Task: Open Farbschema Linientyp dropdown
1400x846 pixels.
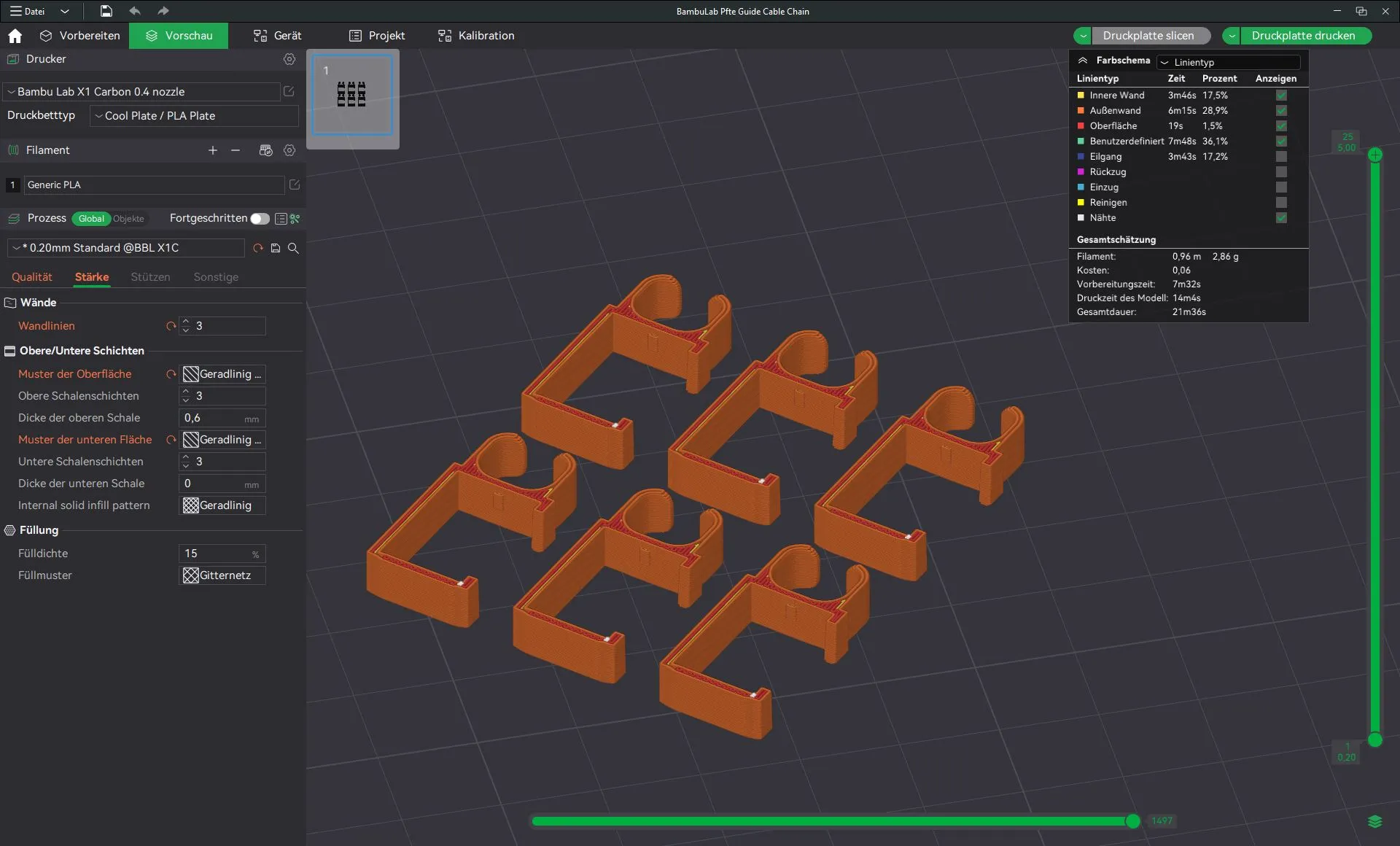Action: click(1229, 62)
